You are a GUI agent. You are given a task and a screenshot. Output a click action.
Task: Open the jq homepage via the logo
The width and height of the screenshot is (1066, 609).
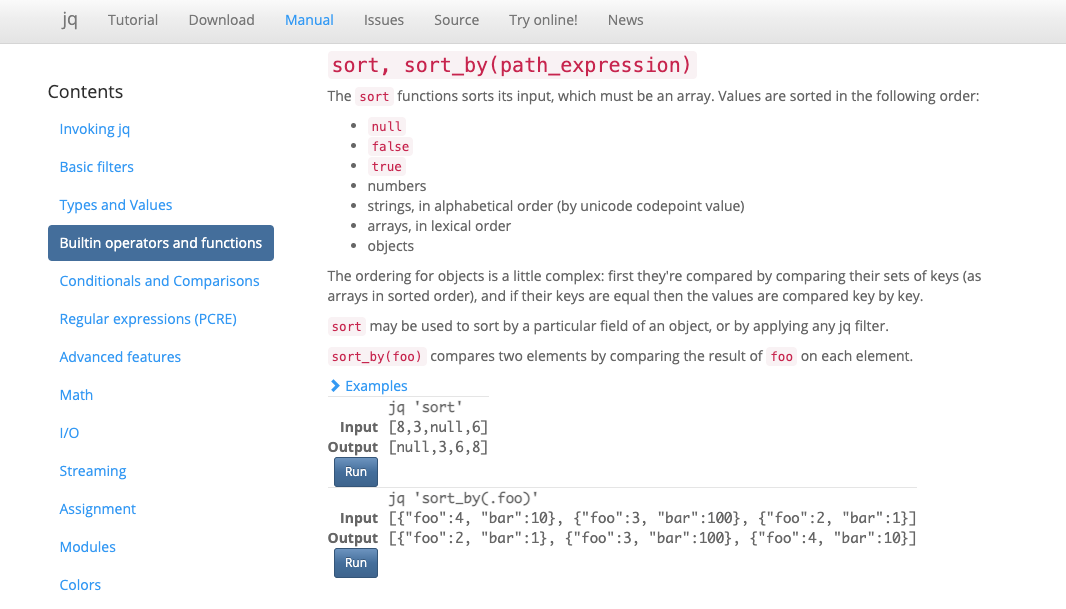pyautogui.click(x=69, y=20)
